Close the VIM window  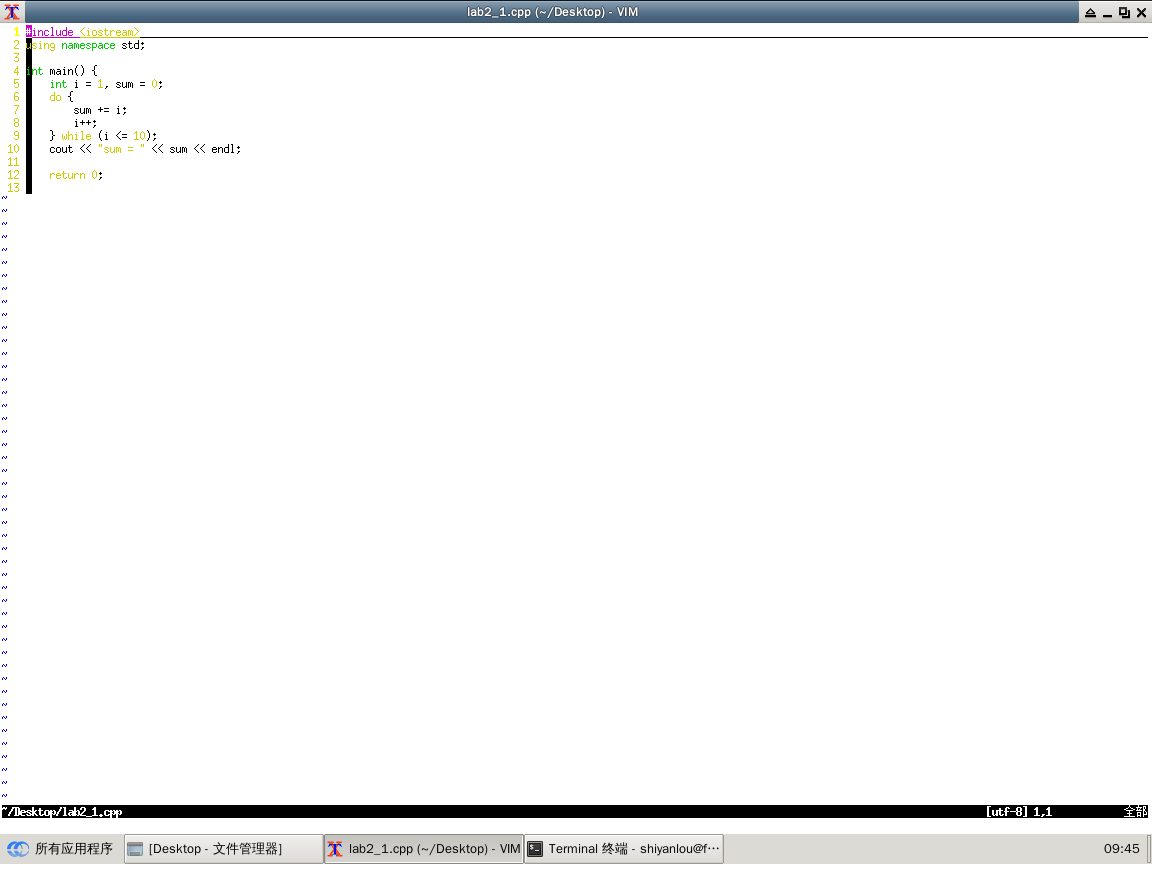[1140, 12]
